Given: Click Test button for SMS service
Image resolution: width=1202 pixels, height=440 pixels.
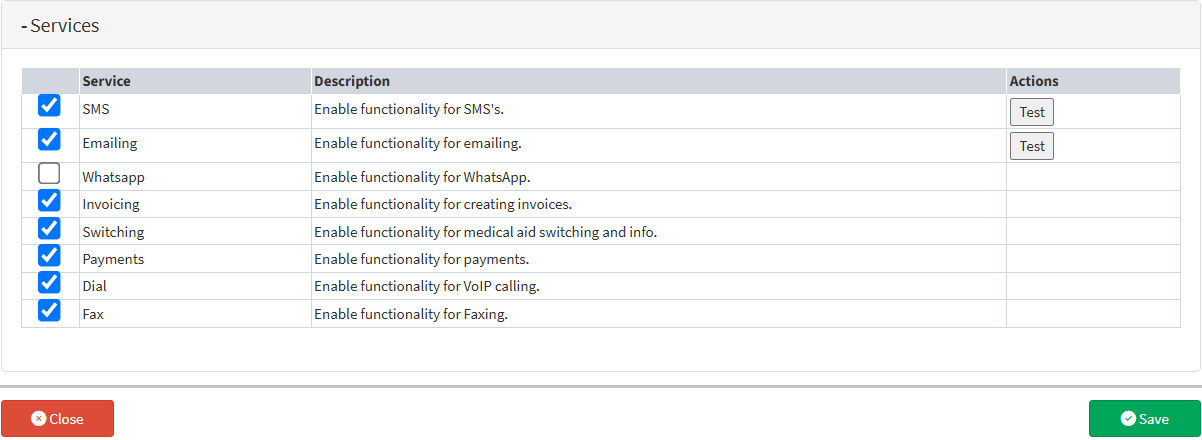Looking at the screenshot, I should (1031, 112).
